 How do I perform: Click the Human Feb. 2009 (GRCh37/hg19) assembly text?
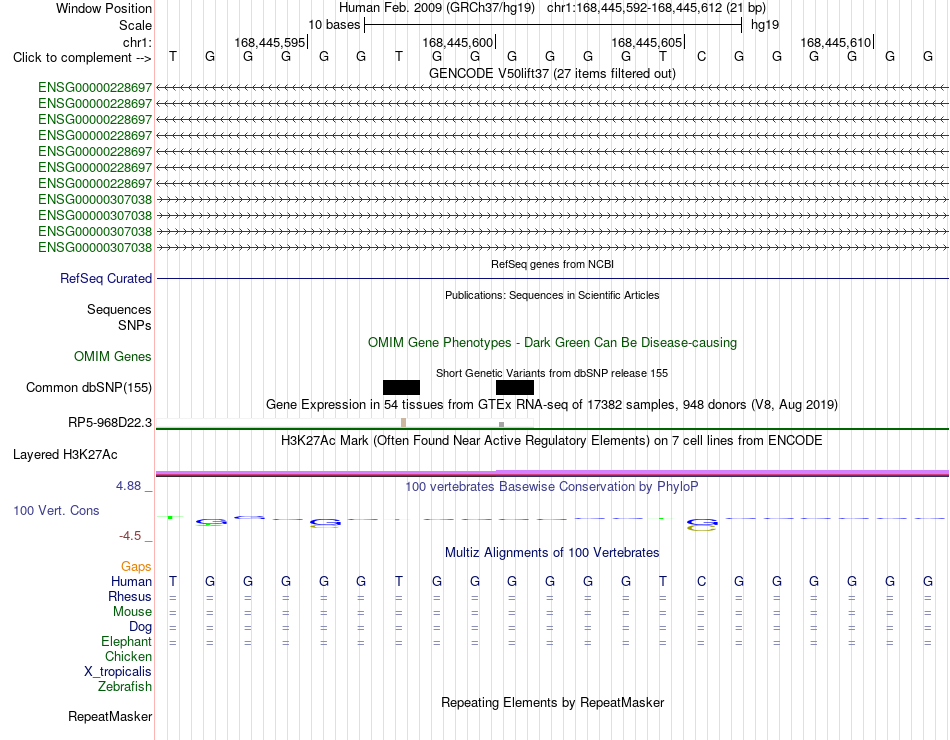(437, 8)
